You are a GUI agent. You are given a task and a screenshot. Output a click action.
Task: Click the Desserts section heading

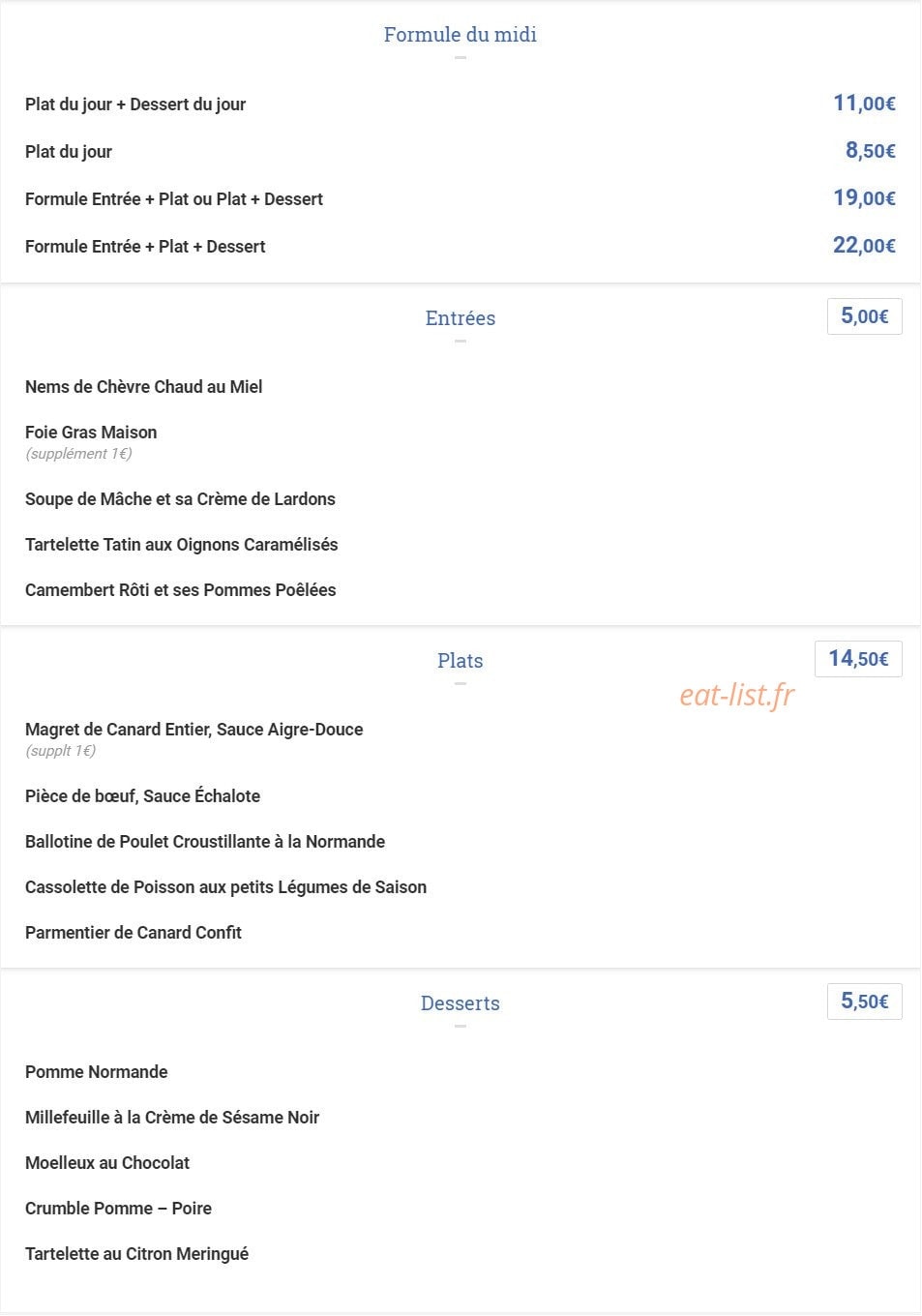tap(460, 1003)
